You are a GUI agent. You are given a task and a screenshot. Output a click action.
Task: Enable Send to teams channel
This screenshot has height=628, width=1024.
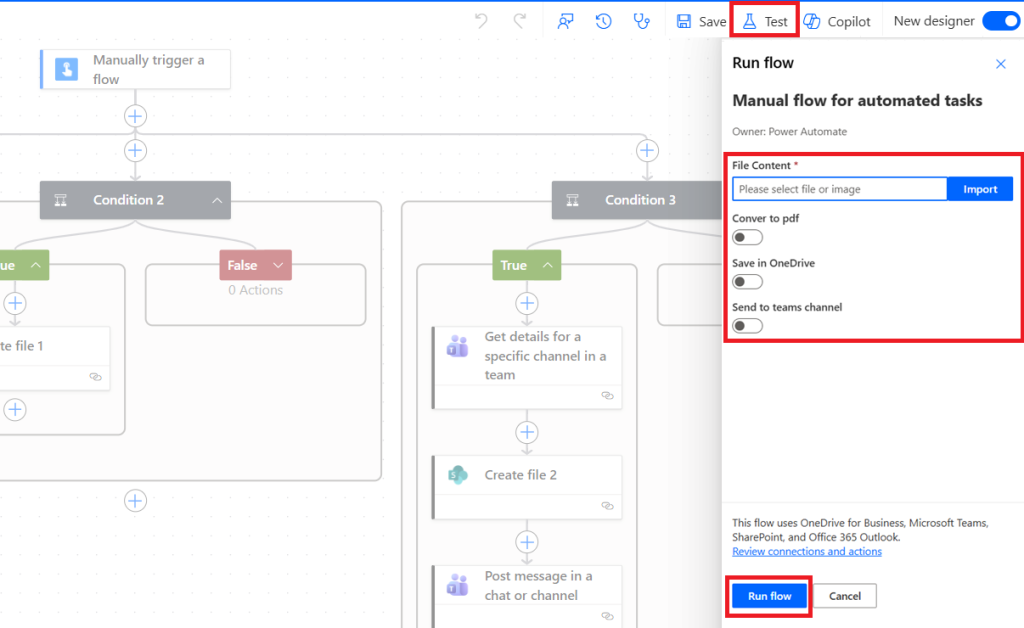tap(747, 325)
